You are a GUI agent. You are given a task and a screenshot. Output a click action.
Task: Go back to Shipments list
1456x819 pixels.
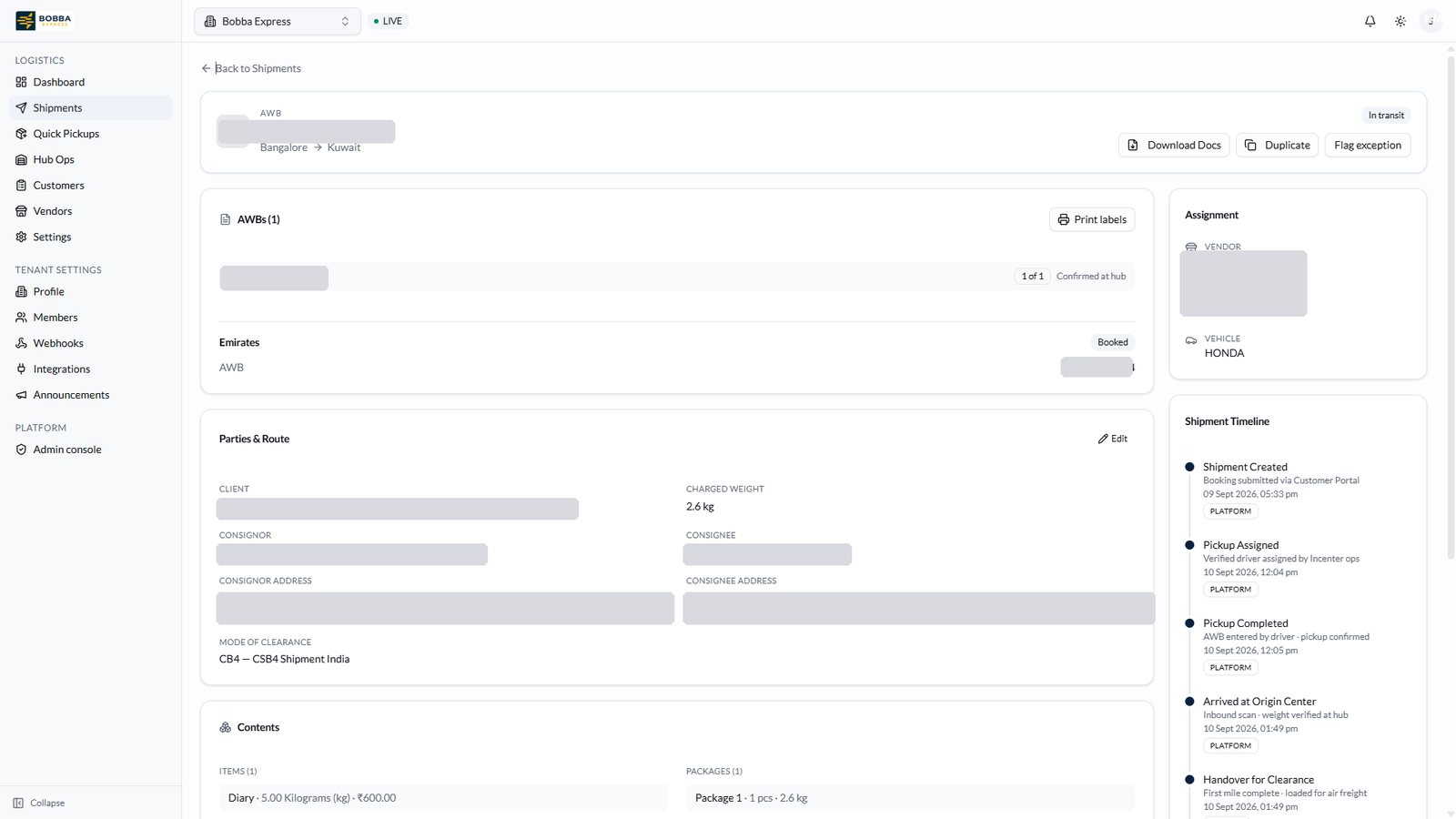(x=251, y=68)
